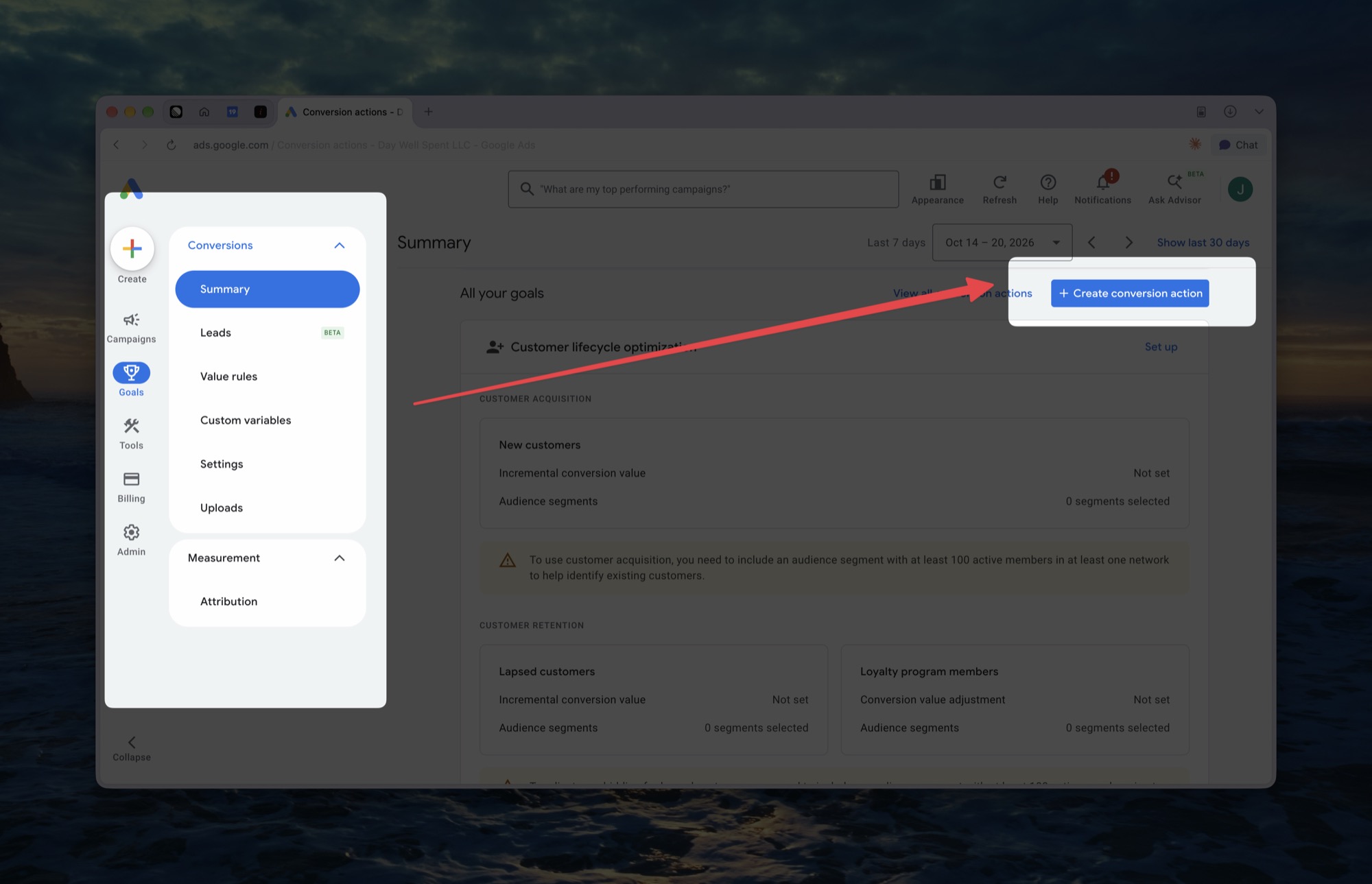Select Summary in Conversions menu
Viewport: 1372px width, 884px height.
pyautogui.click(x=268, y=289)
